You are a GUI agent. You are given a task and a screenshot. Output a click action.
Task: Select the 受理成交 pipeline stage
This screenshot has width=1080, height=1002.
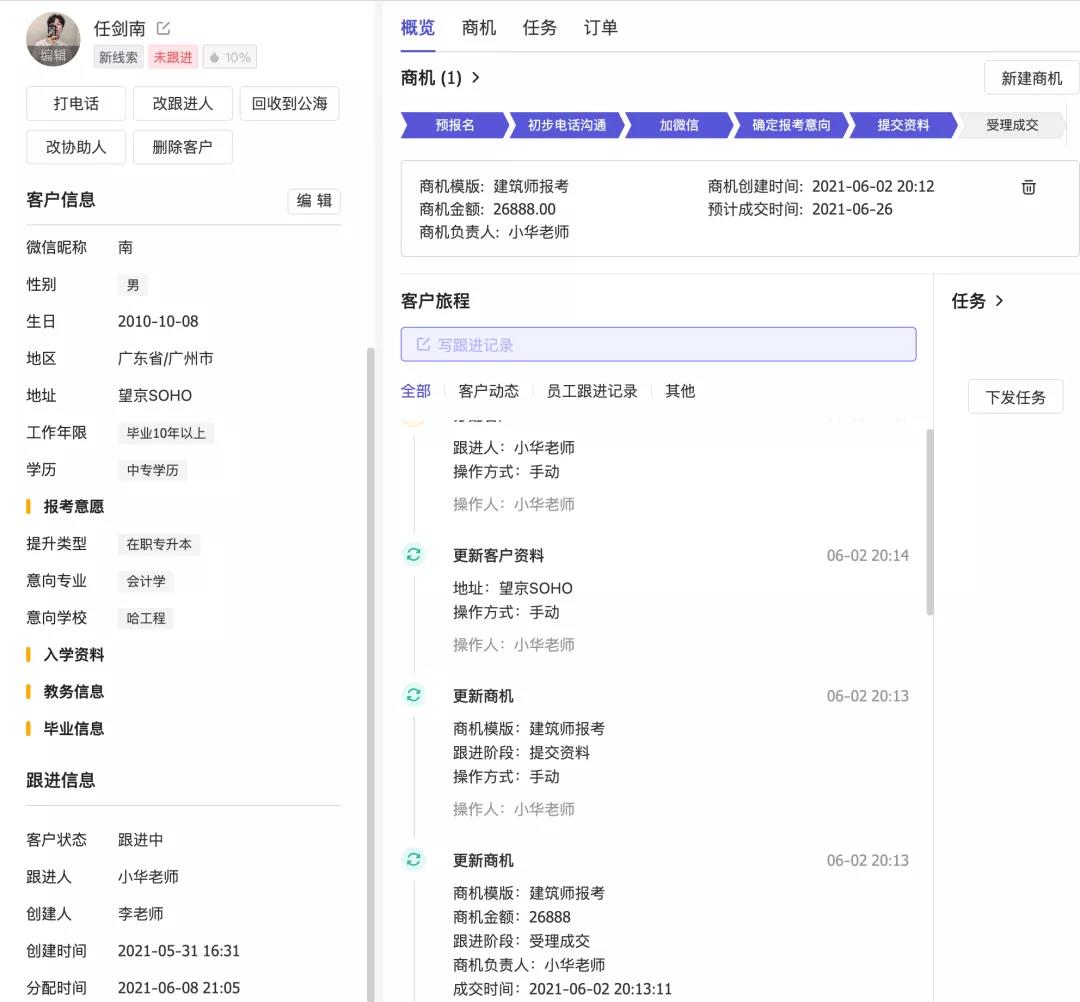[1012, 125]
